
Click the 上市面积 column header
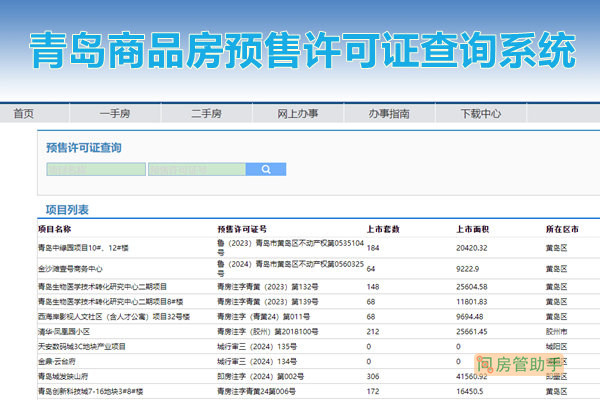click(x=473, y=229)
